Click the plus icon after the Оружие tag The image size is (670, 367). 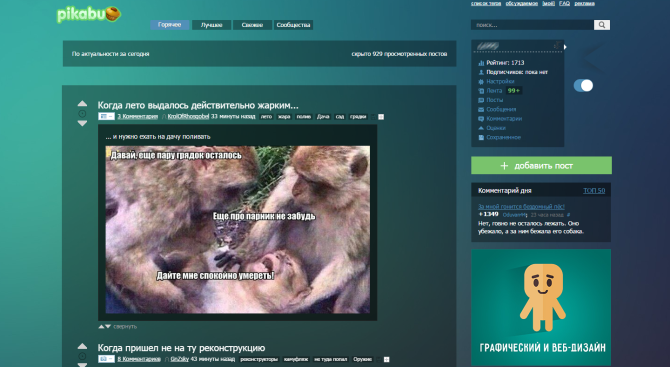point(386,359)
